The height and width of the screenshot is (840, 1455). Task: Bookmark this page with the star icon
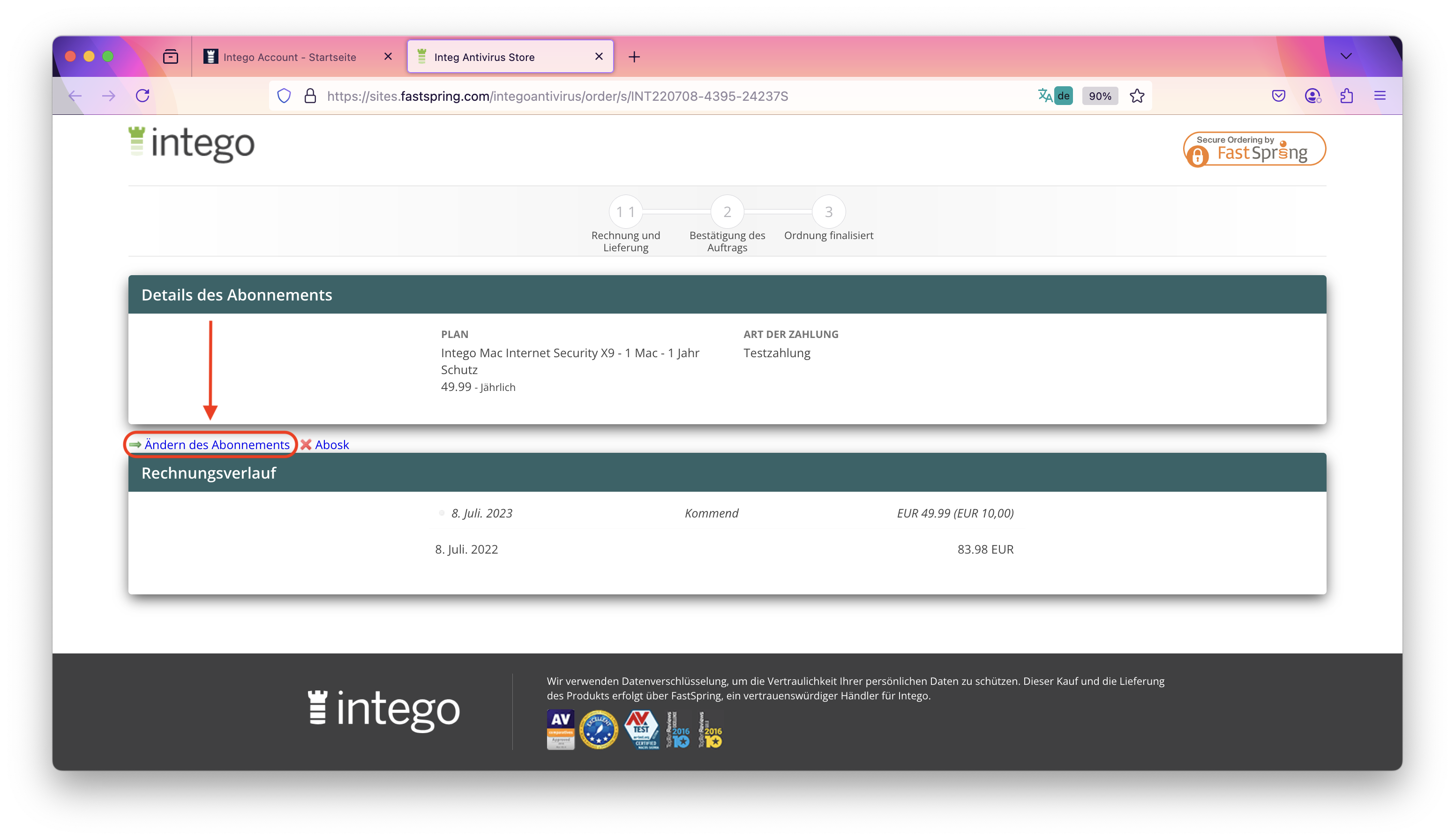[1137, 96]
